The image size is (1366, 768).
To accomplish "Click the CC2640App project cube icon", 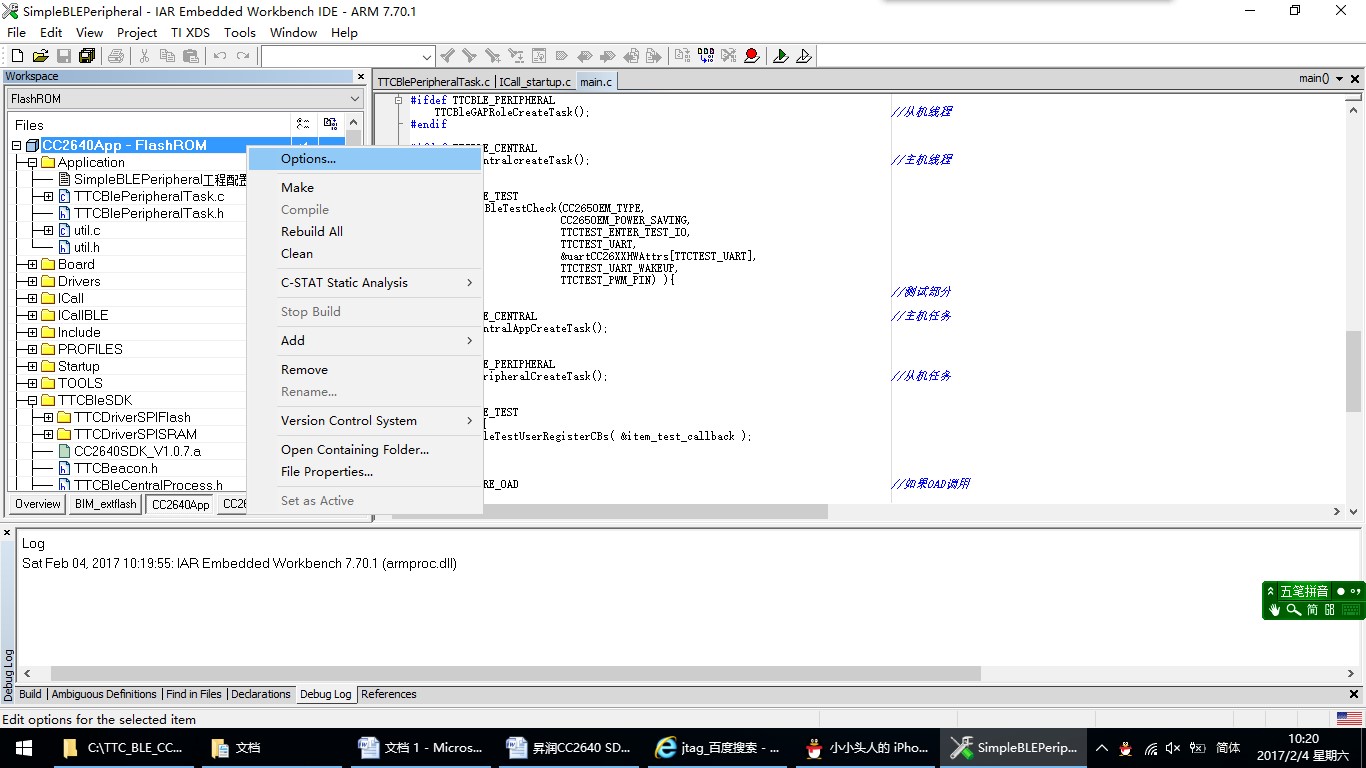I will (32, 146).
